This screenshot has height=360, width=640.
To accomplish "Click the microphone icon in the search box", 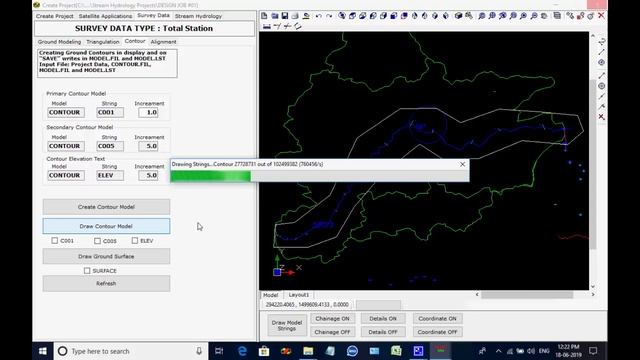I will click(x=199, y=351).
